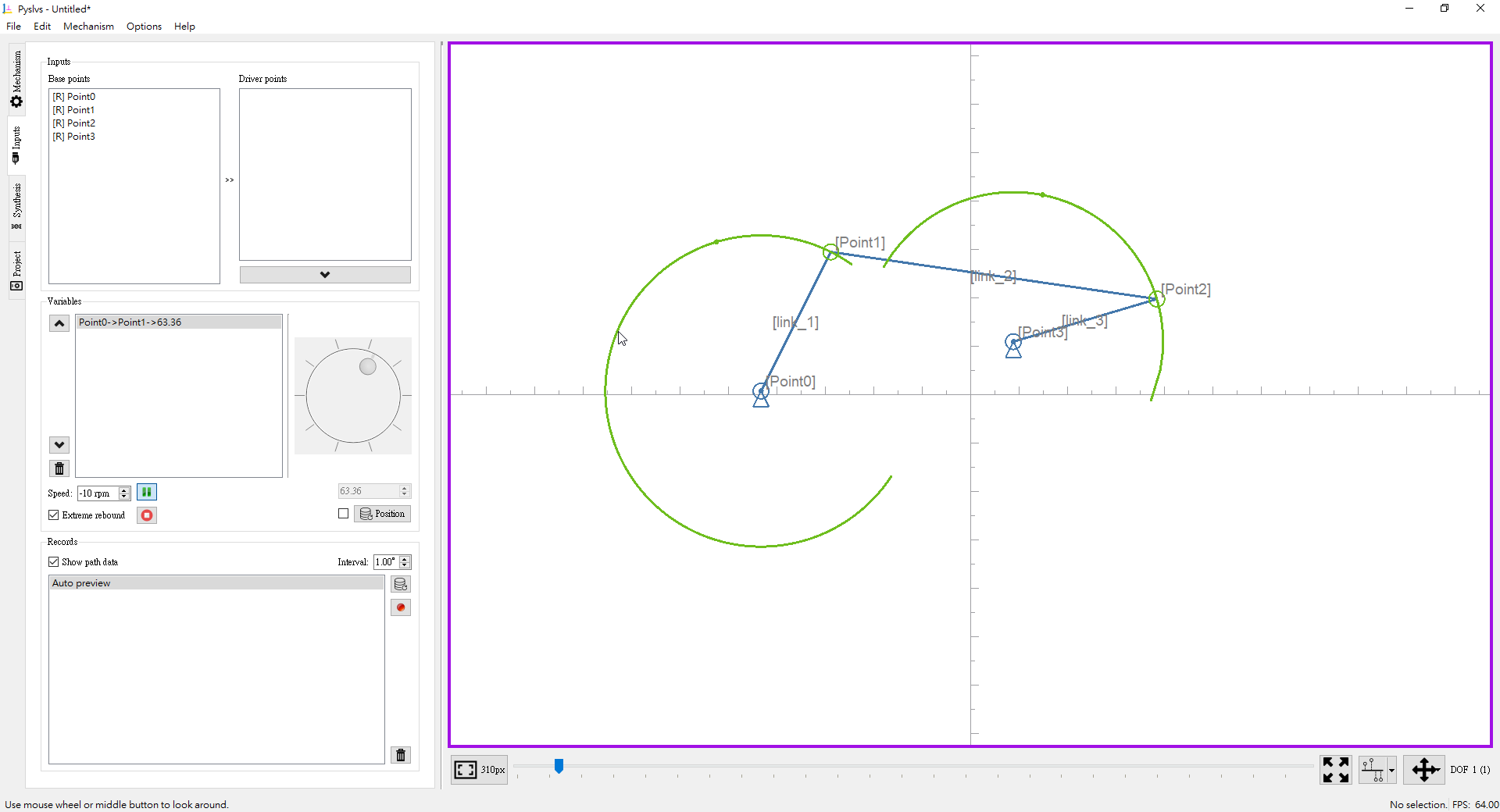Click the Position button

pyautogui.click(x=383, y=514)
